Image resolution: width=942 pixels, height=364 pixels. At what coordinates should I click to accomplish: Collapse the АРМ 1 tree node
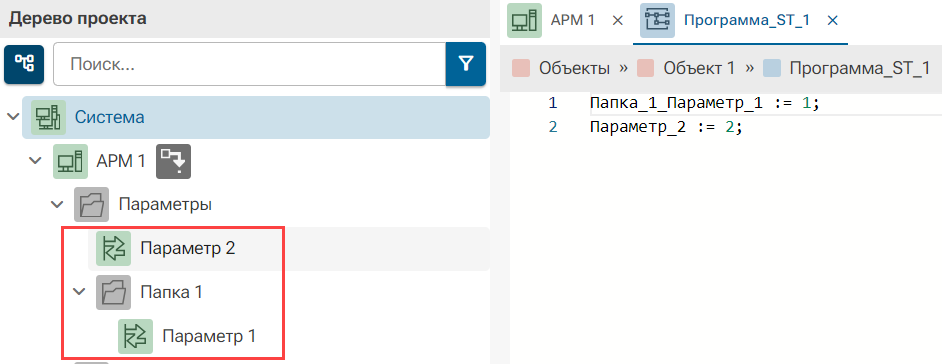coord(36,161)
